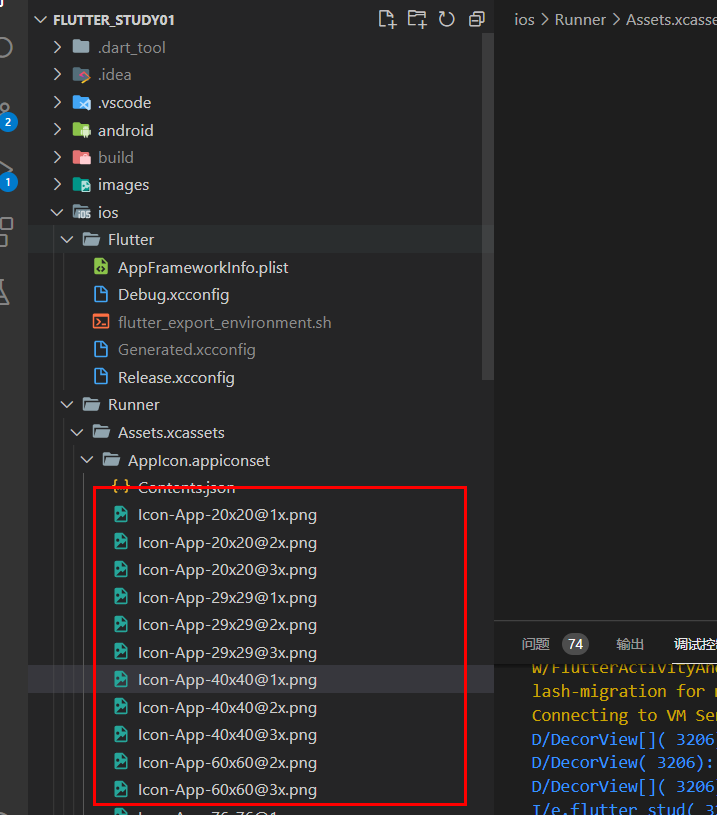Open the Testing flask activity icon
Viewport: 717px width, 815px height.
pos(4,292)
